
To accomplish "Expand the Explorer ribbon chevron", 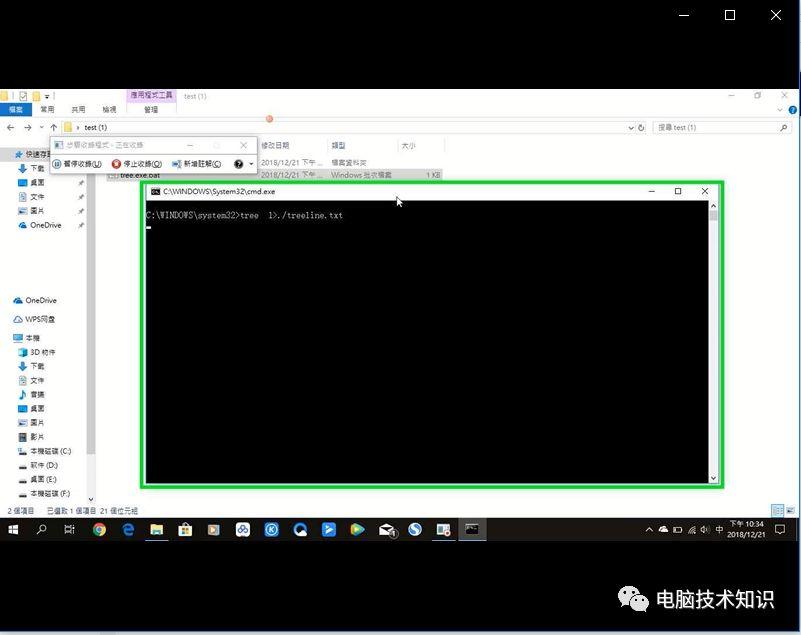I will click(x=780, y=110).
